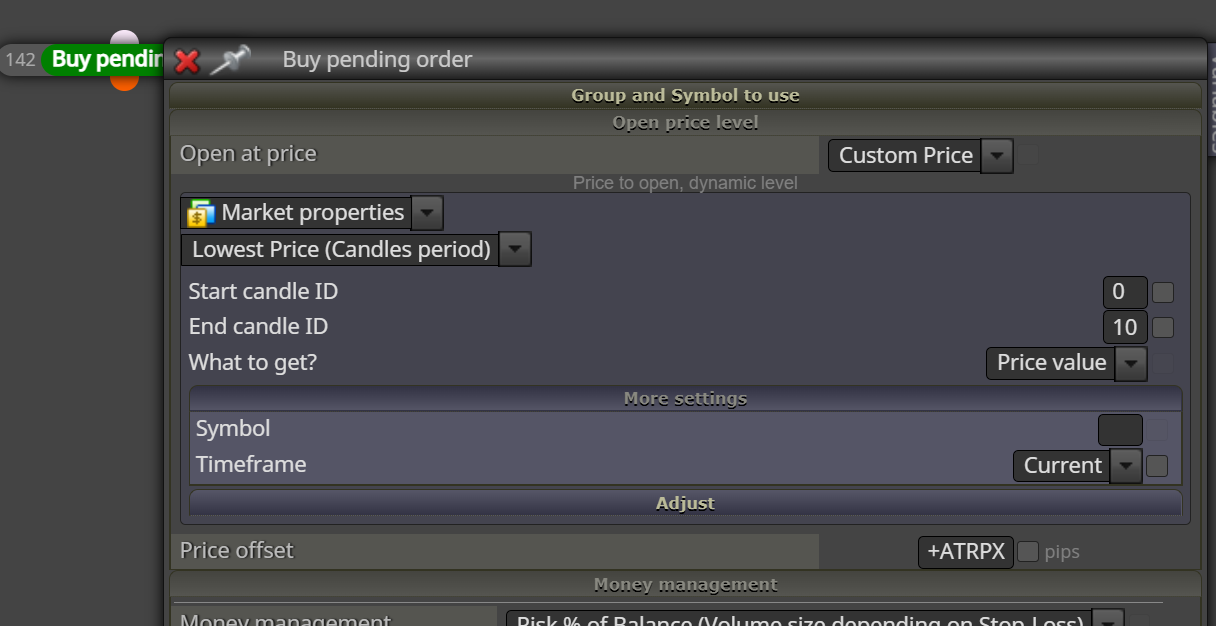1216x626 pixels.
Task: Open the Market properties dropdown arrow
Action: pos(427,213)
